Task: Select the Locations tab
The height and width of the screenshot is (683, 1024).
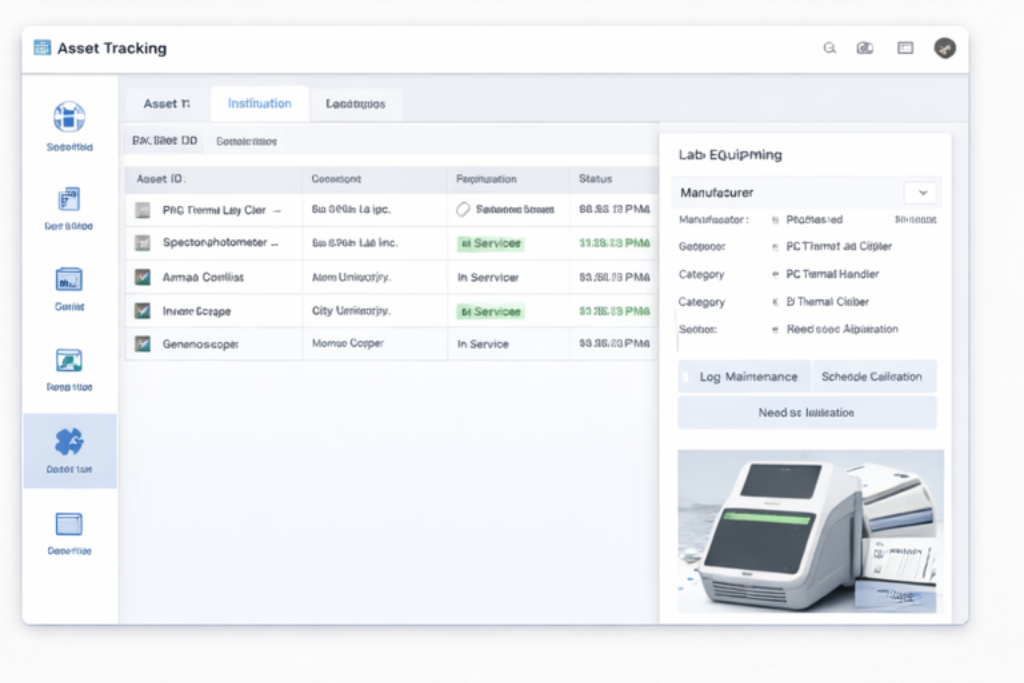Action: (x=356, y=103)
